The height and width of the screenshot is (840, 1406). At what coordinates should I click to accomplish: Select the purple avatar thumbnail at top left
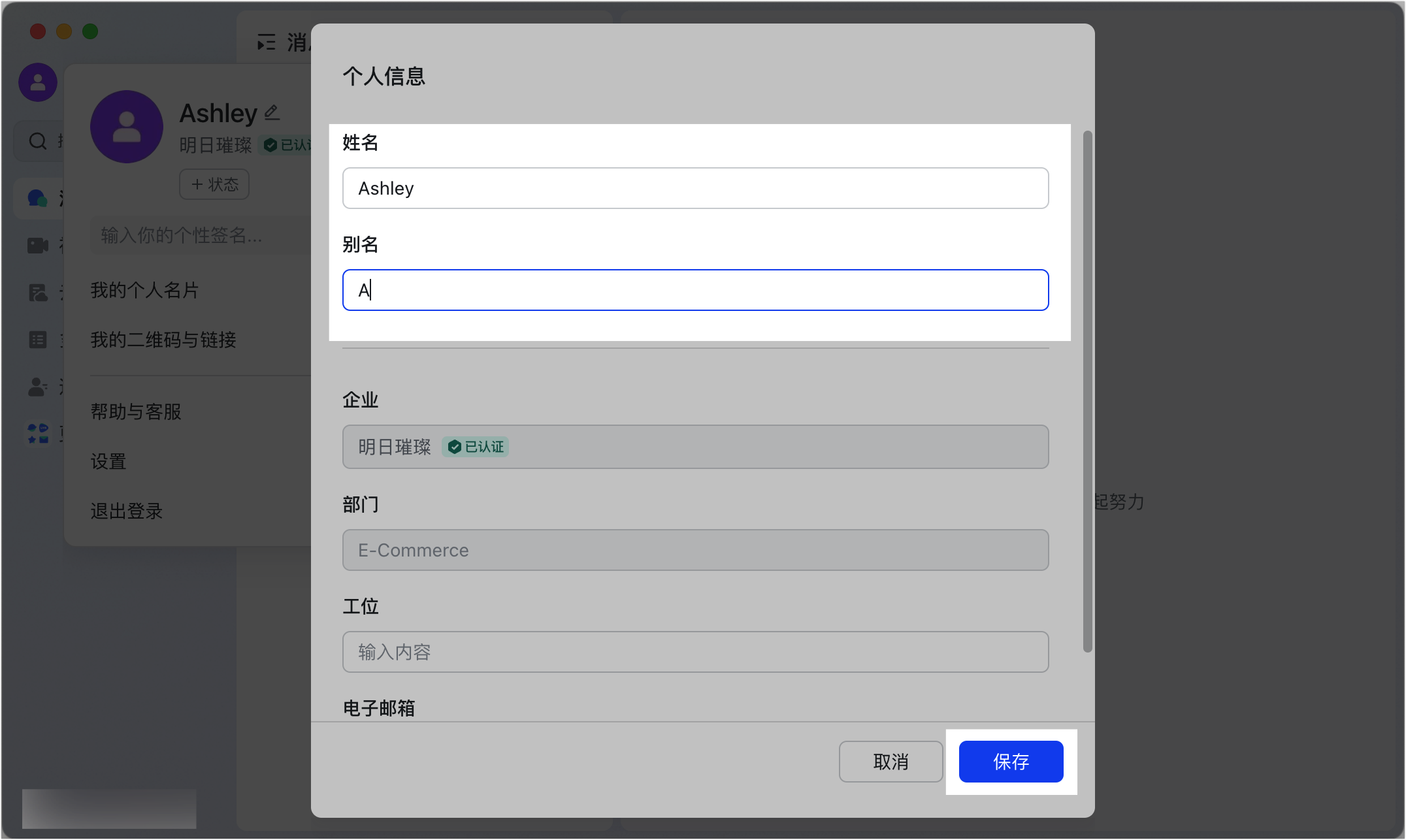tap(37, 82)
